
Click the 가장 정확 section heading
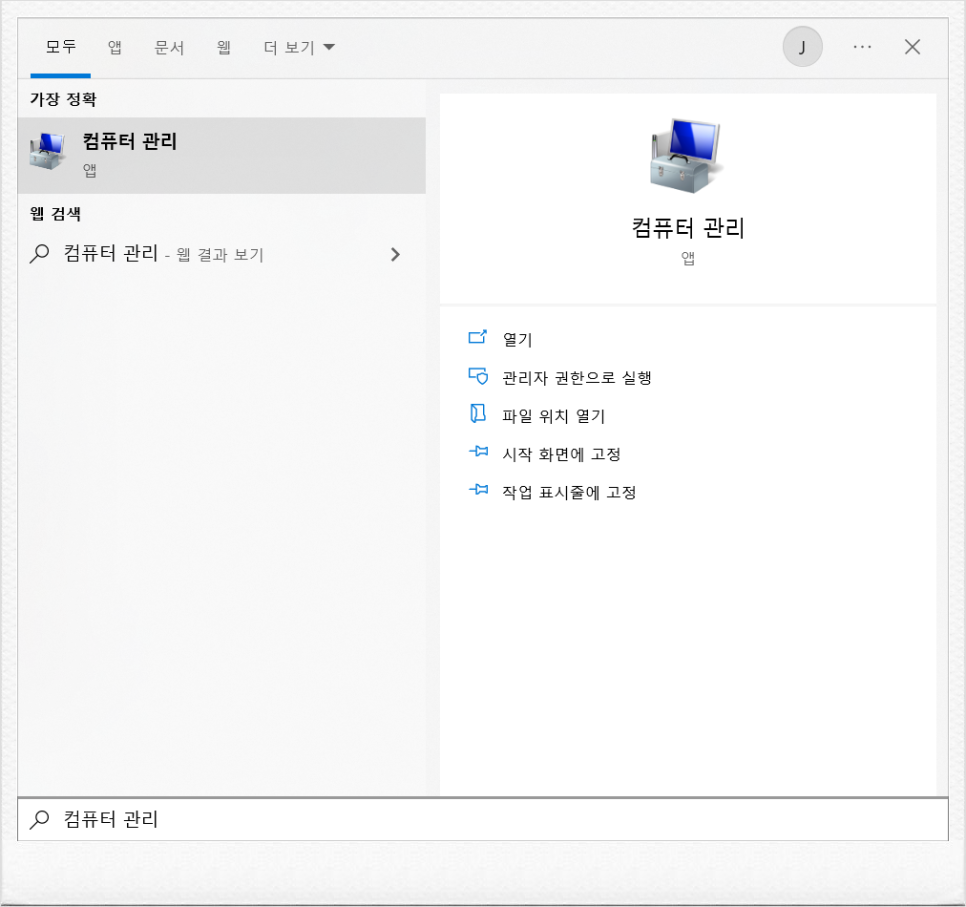63,99
